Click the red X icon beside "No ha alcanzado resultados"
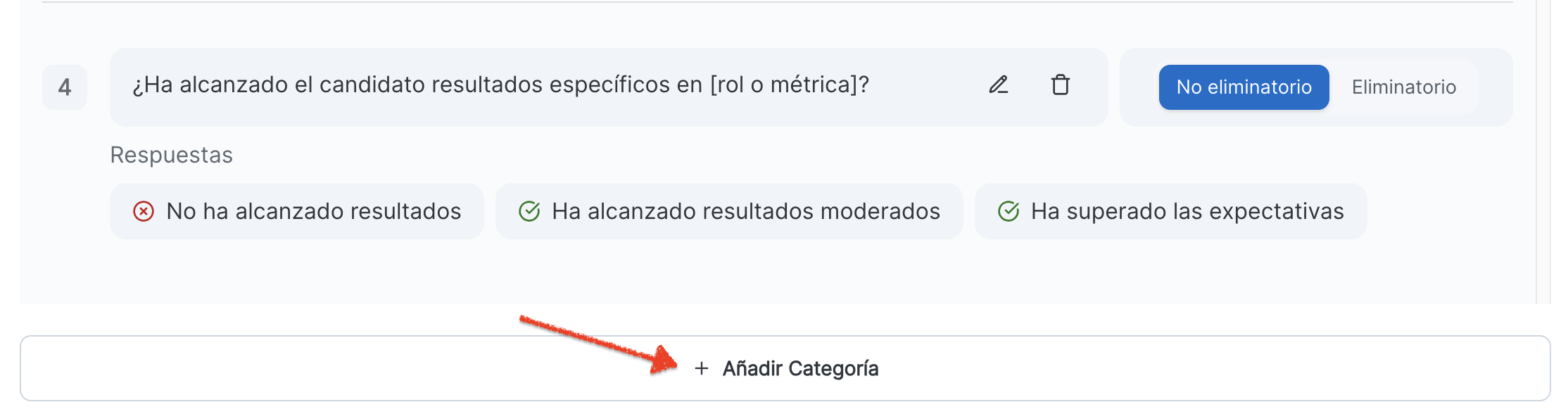This screenshot has height=414, width=1568. click(144, 211)
